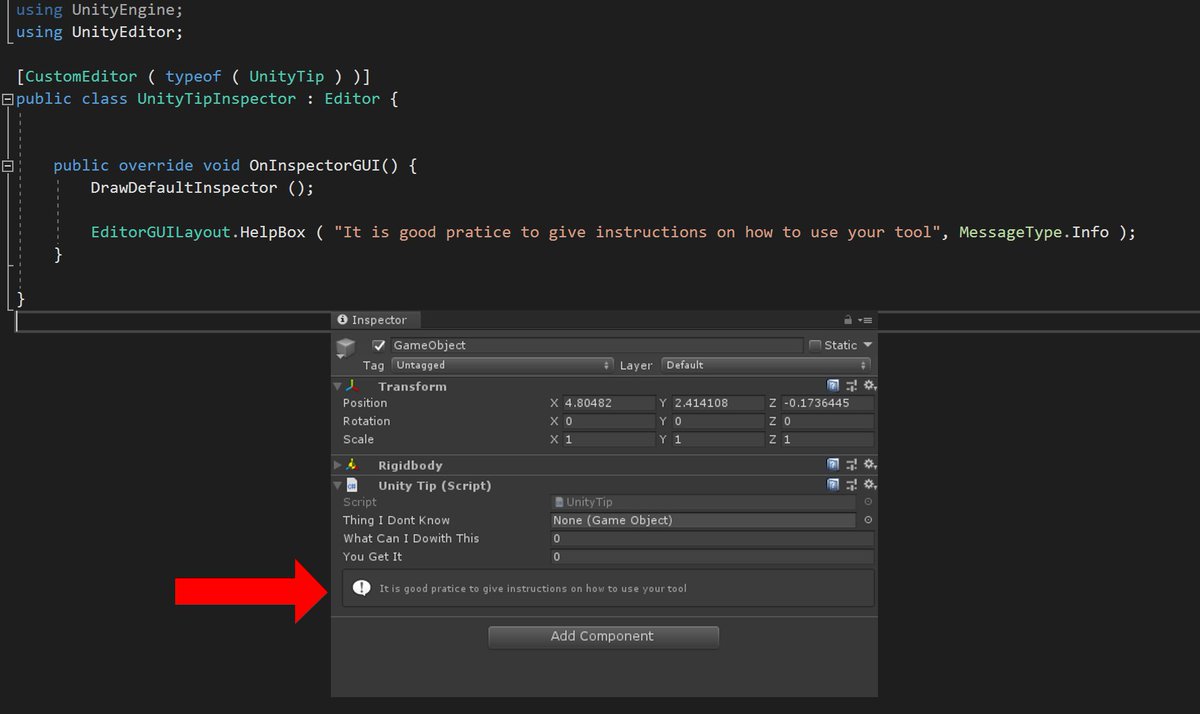This screenshot has width=1200, height=714.
Task: Click the Rotation Z field
Action: coord(827,421)
